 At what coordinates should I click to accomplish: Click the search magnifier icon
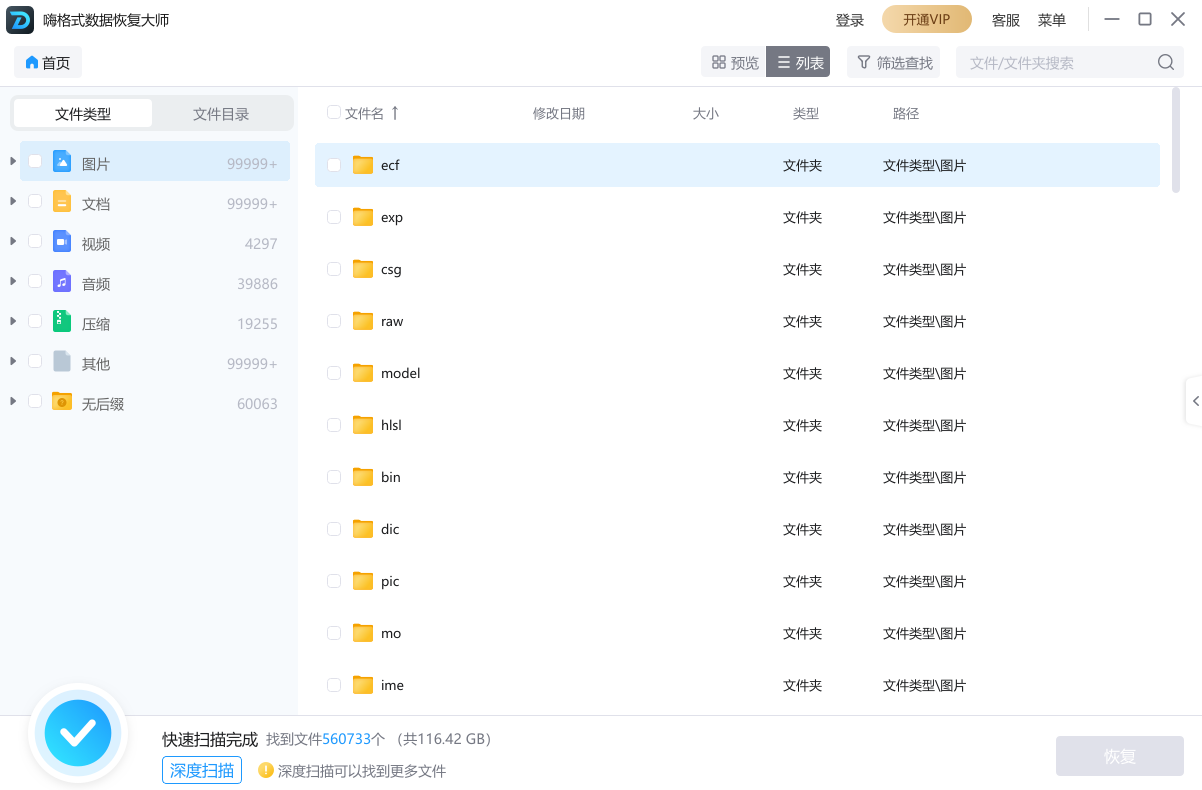coord(1165,61)
